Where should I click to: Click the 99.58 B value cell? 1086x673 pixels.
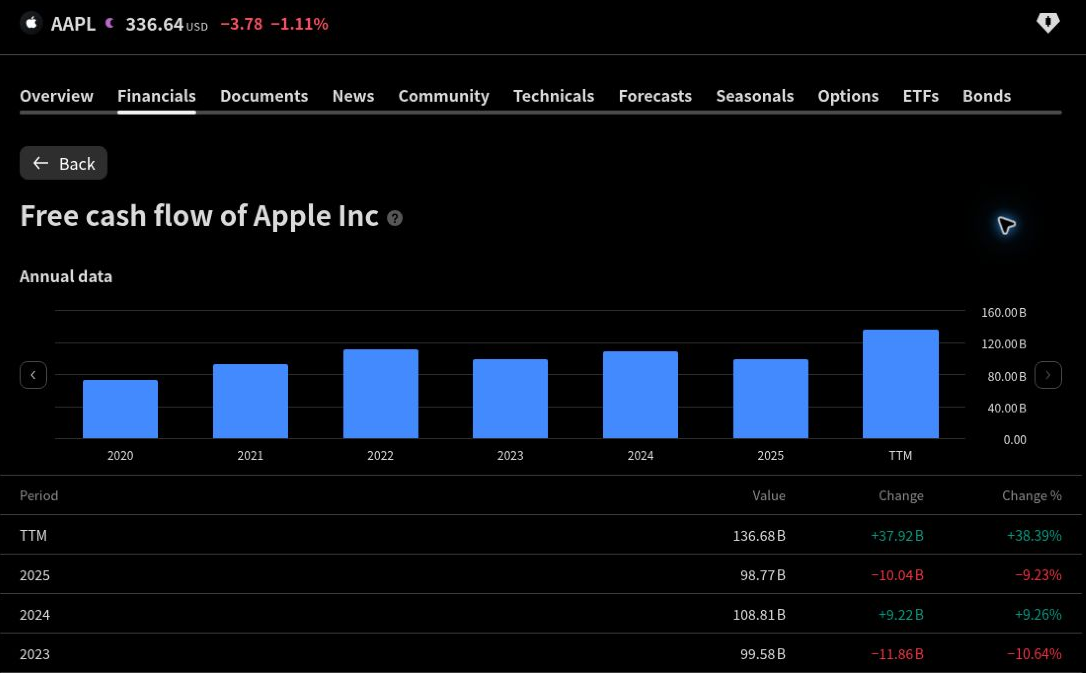[763, 654]
